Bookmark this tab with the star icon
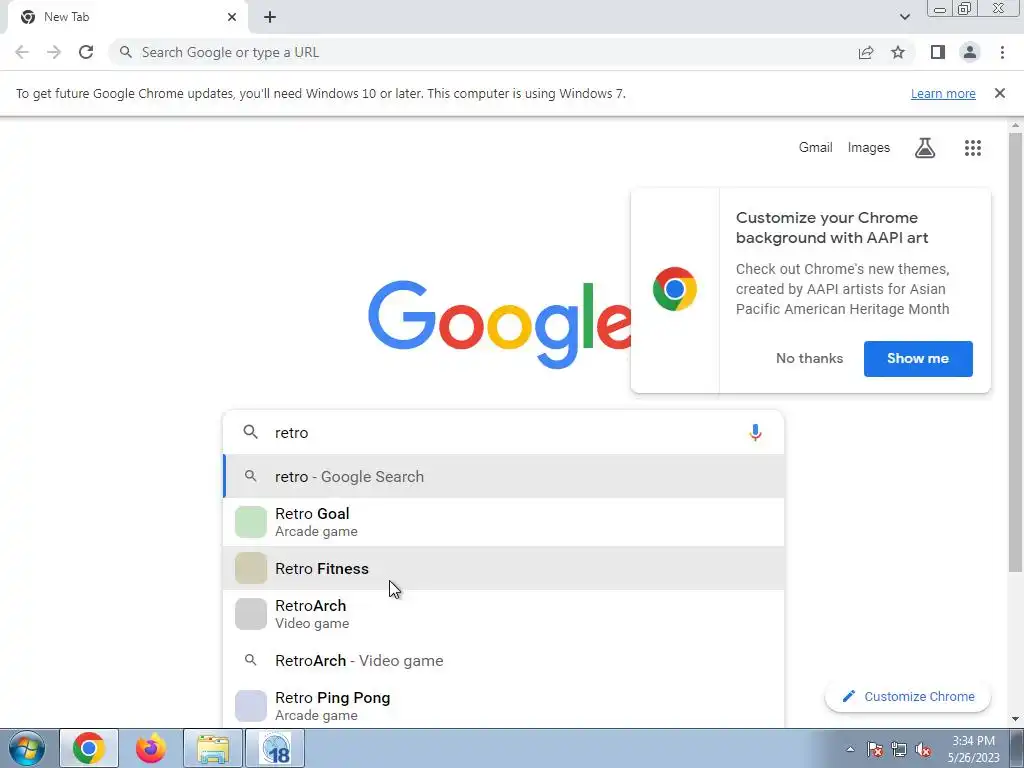The image size is (1024, 768). pos(898,52)
